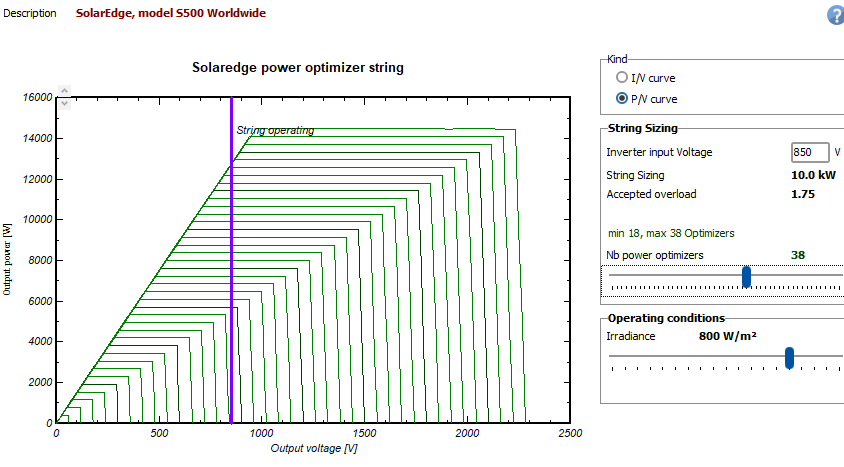This screenshot has width=844, height=467.
Task: Click the 'String operating' label in chart
Action: (x=275, y=130)
